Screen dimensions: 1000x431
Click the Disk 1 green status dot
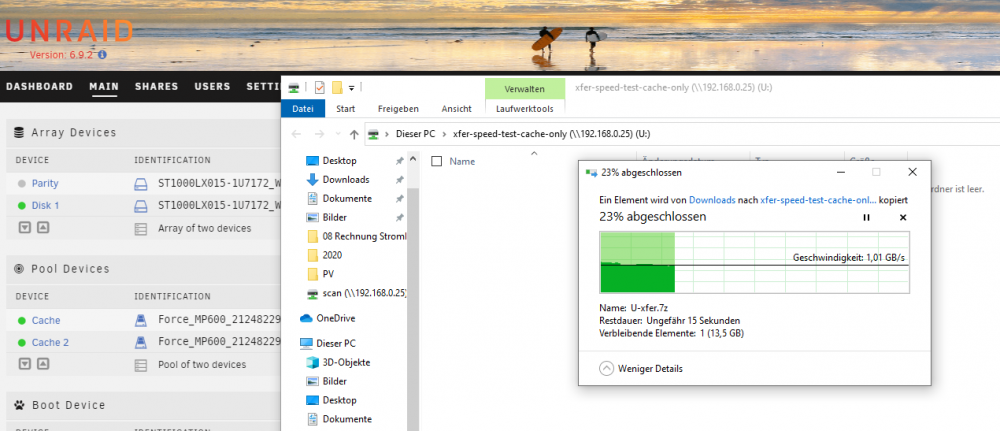click(22, 206)
